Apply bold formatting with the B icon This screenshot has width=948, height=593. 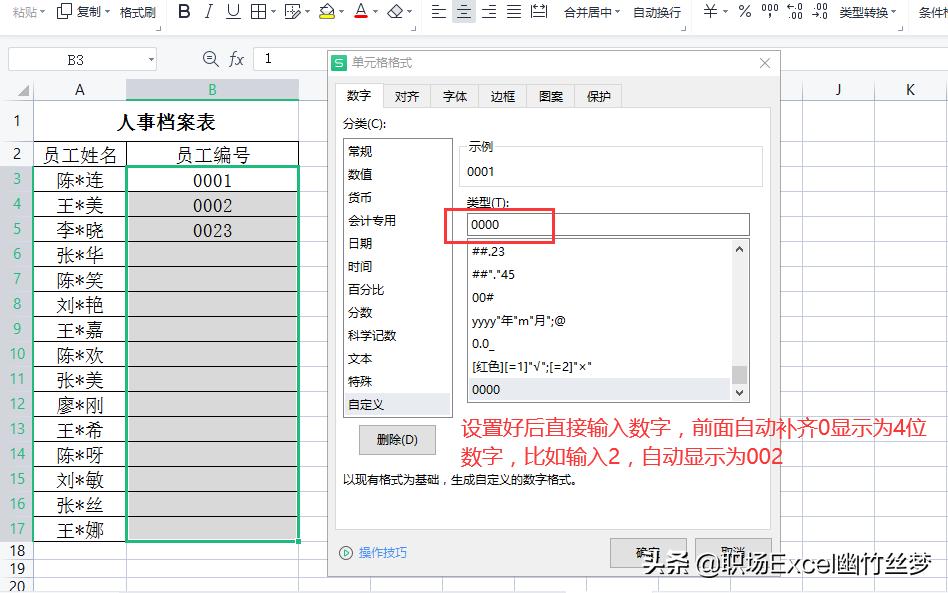tap(183, 13)
